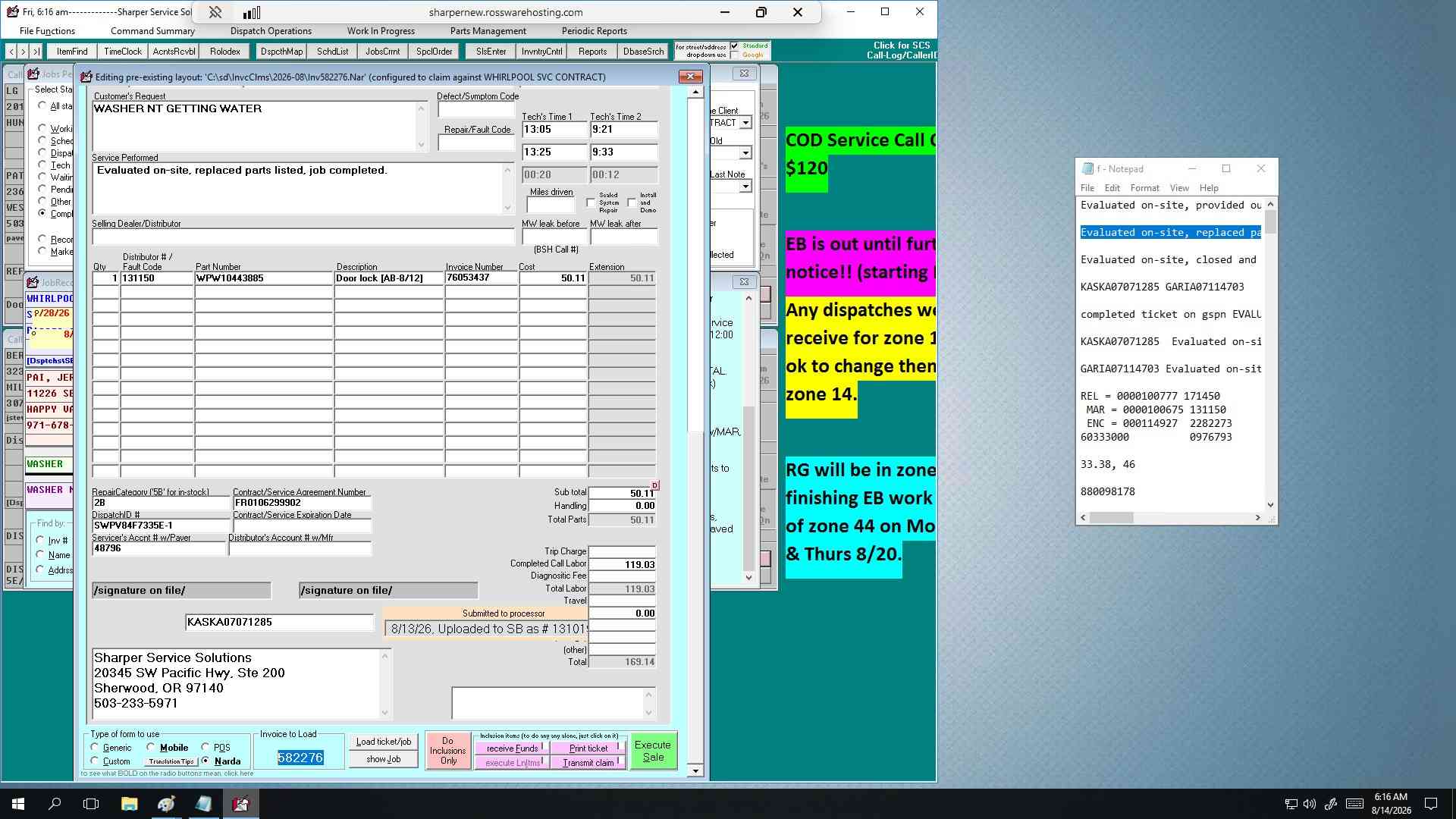Click the green Execute Sale button
The height and width of the screenshot is (819, 1456).
pyautogui.click(x=653, y=751)
